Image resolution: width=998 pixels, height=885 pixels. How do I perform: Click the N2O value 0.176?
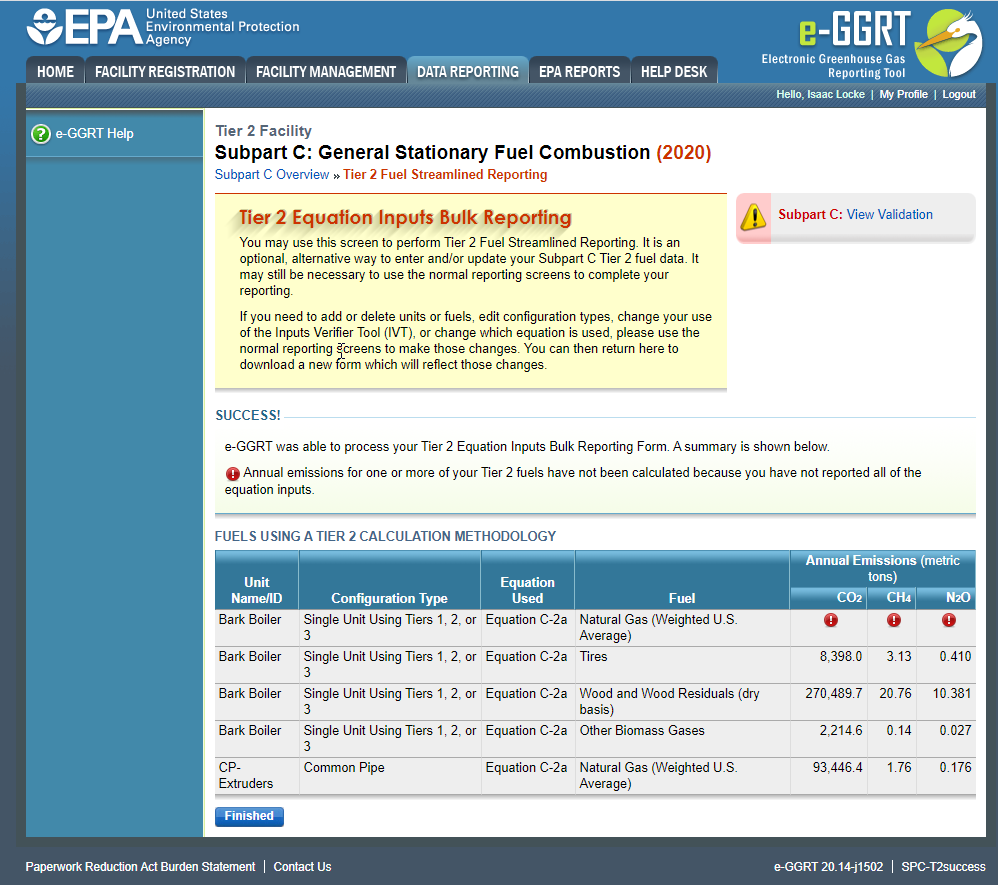(x=955, y=768)
